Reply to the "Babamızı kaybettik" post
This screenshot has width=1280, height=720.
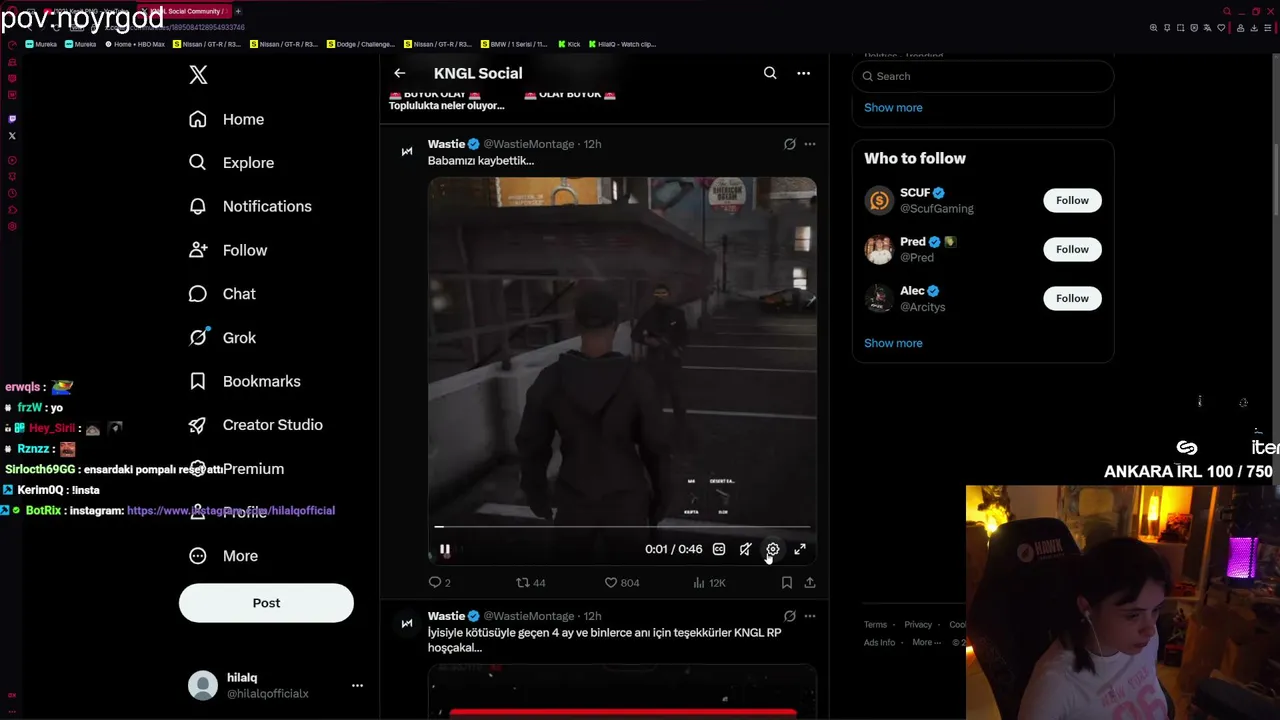pyautogui.click(x=440, y=582)
